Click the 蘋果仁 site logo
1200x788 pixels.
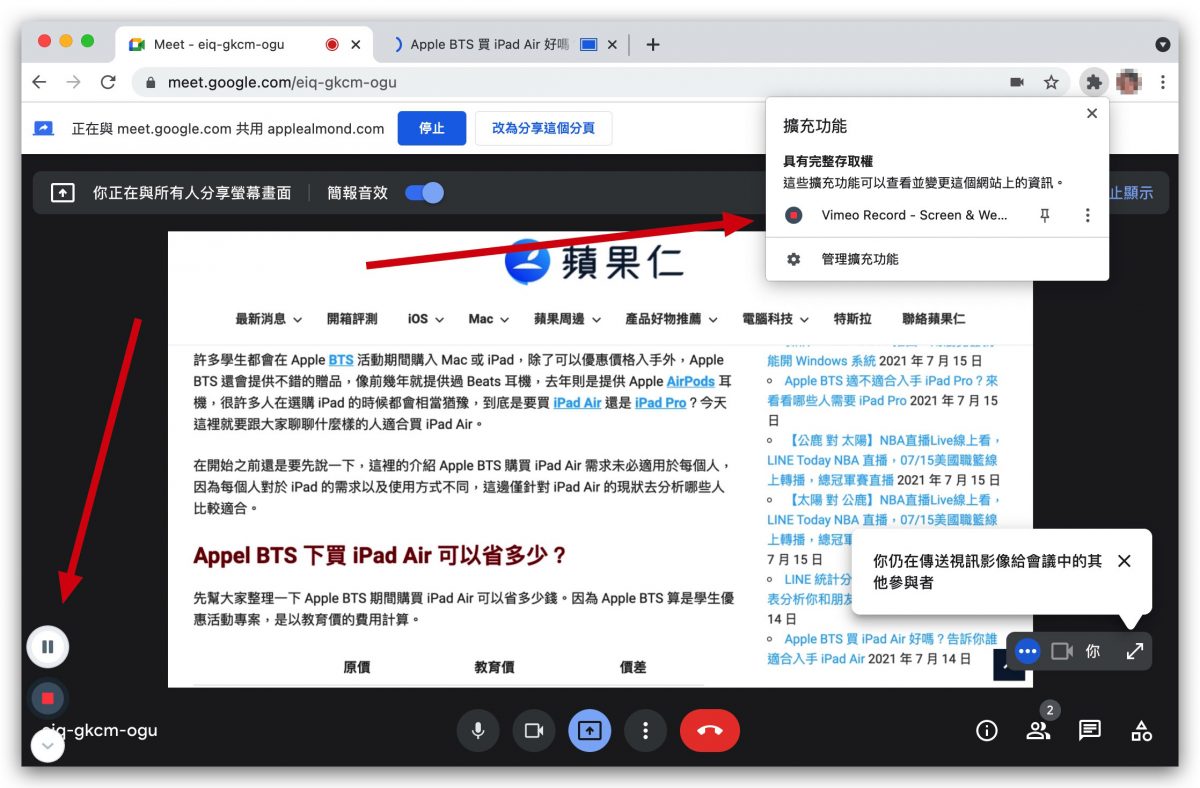[594, 260]
